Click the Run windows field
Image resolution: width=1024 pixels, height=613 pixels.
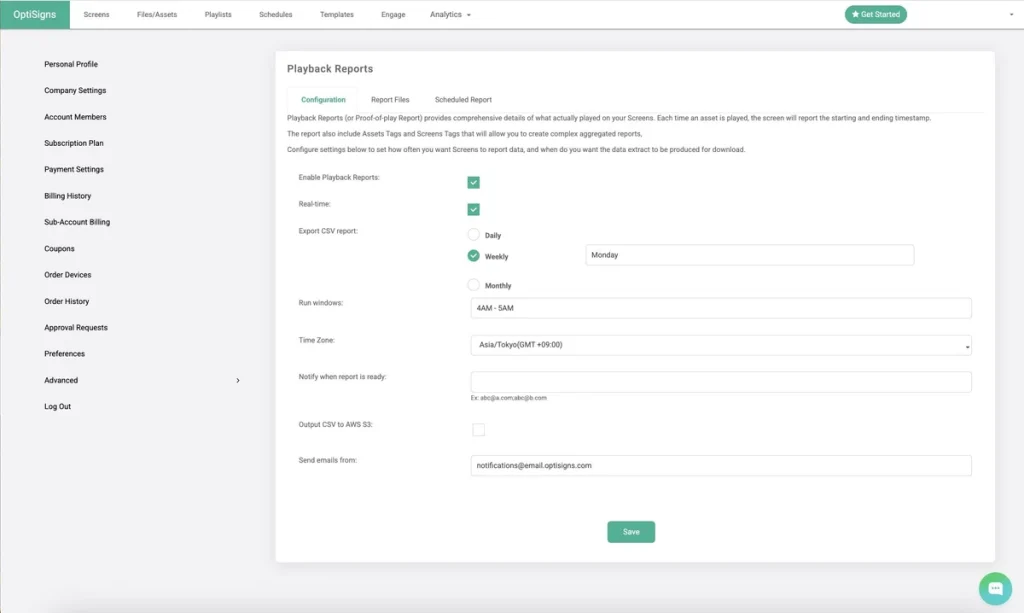pyautogui.click(x=720, y=308)
